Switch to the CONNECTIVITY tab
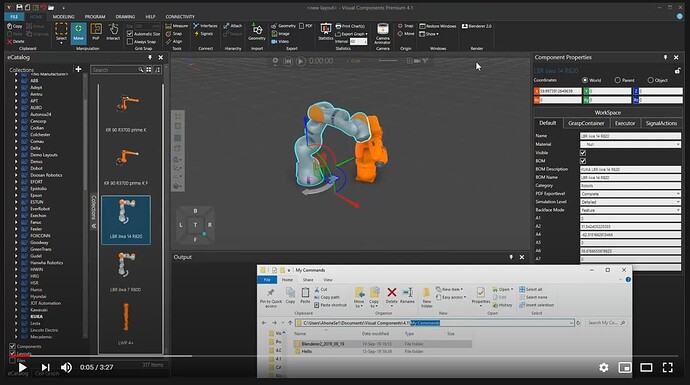 [180, 17]
